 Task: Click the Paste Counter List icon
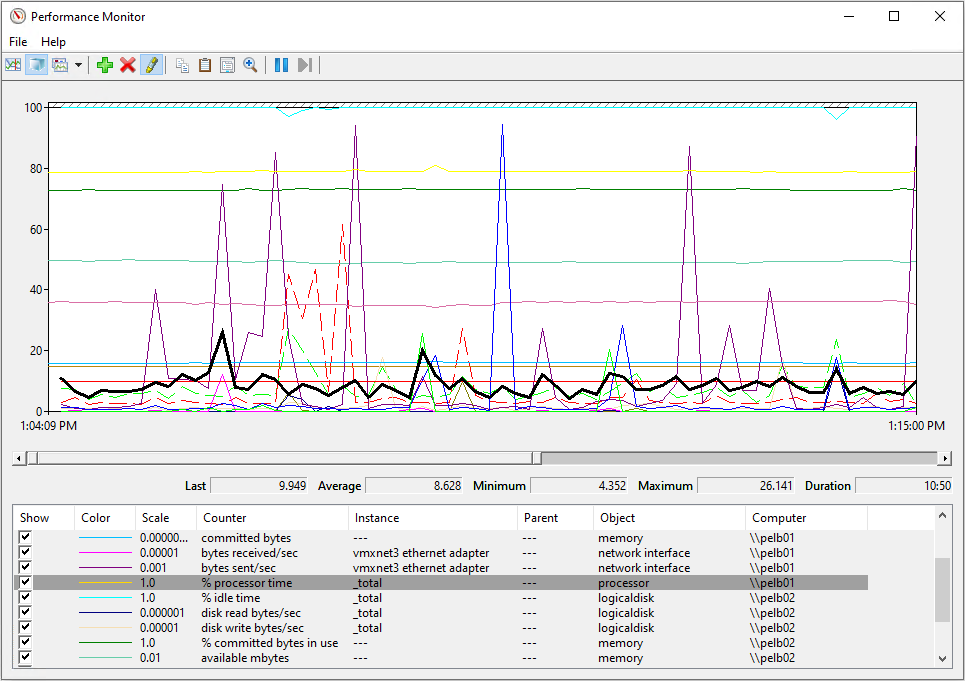[x=204, y=64]
